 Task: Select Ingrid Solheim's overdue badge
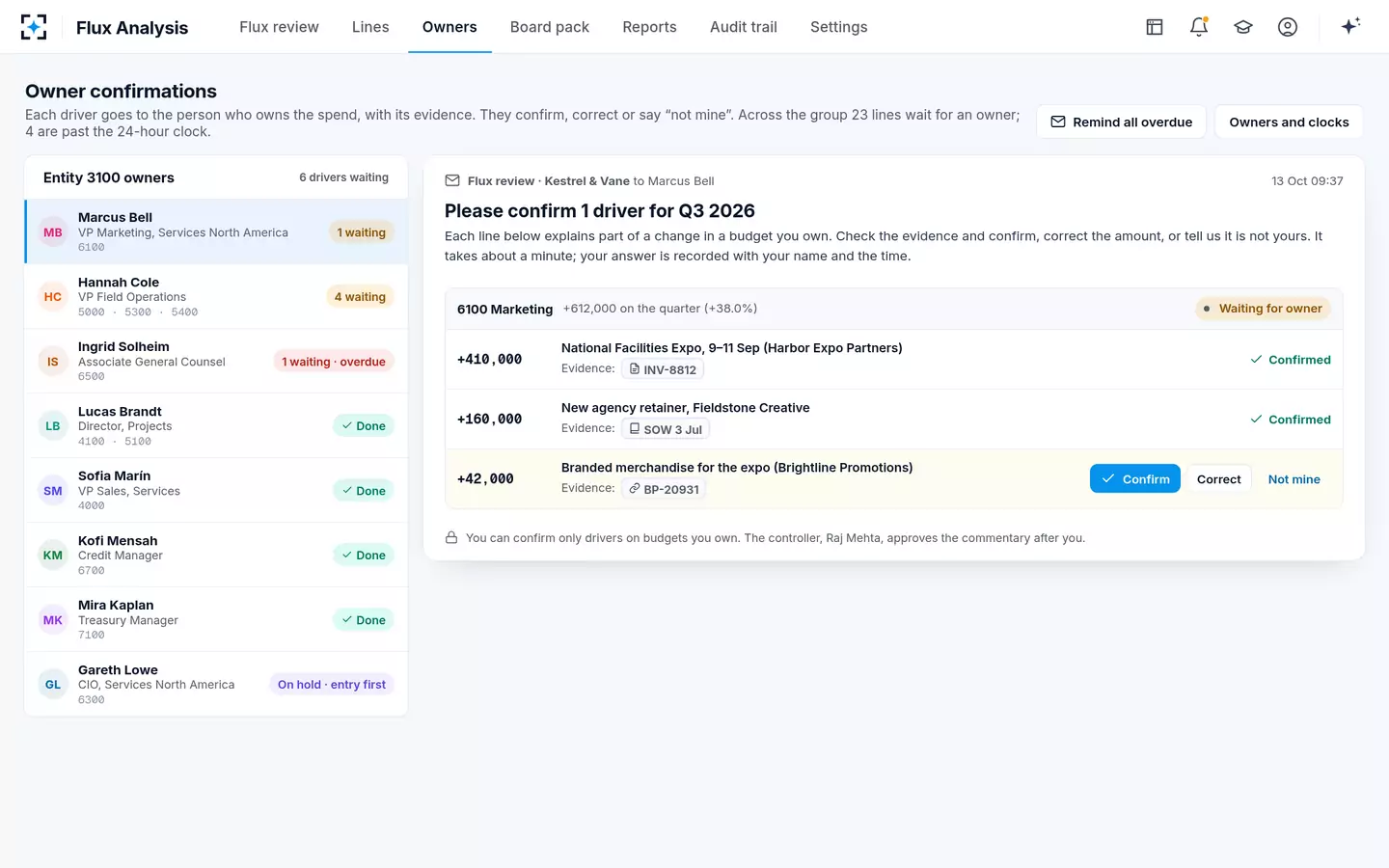pos(333,362)
